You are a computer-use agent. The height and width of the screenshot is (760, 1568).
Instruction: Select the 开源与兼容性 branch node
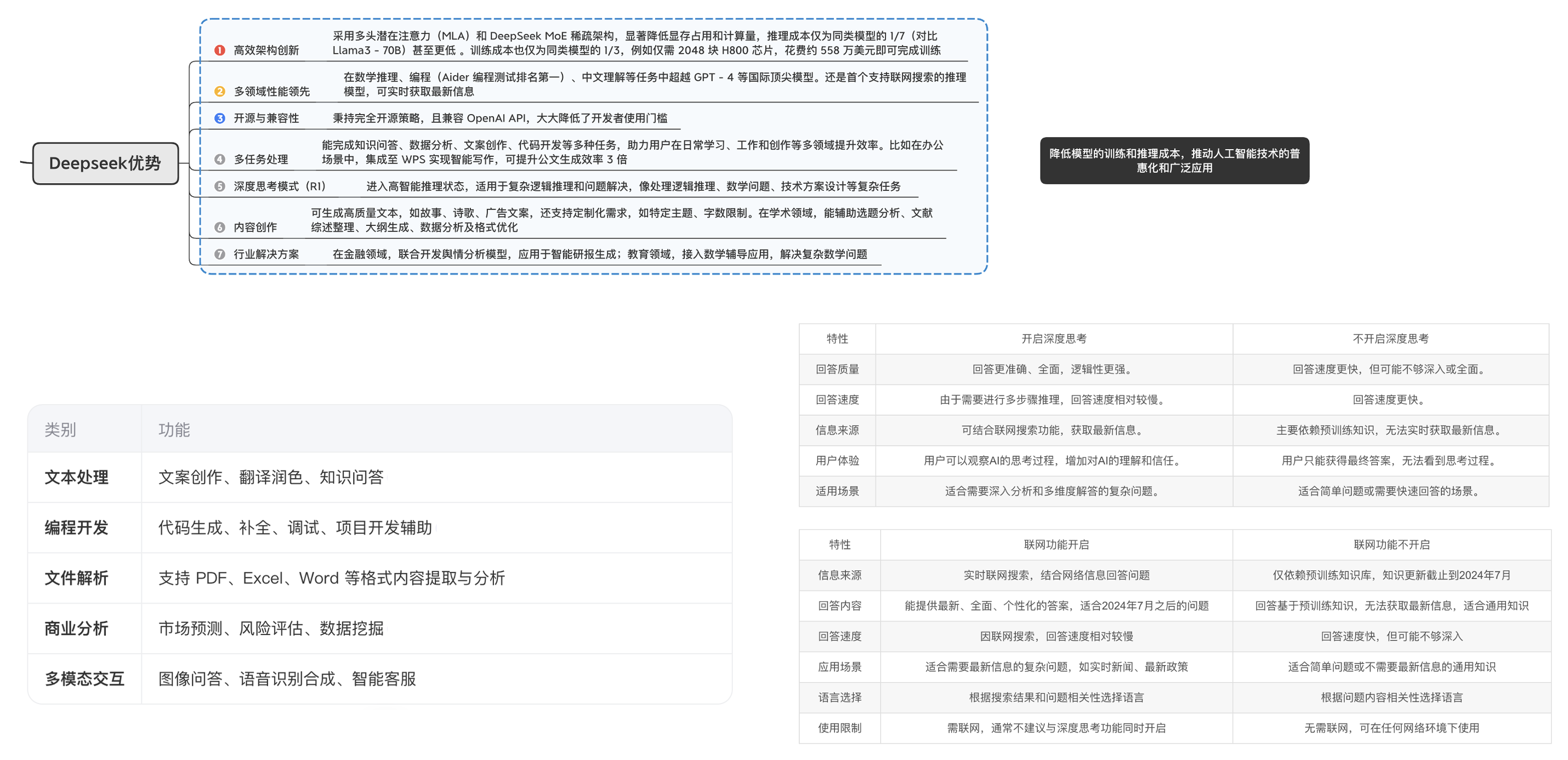coord(266,118)
